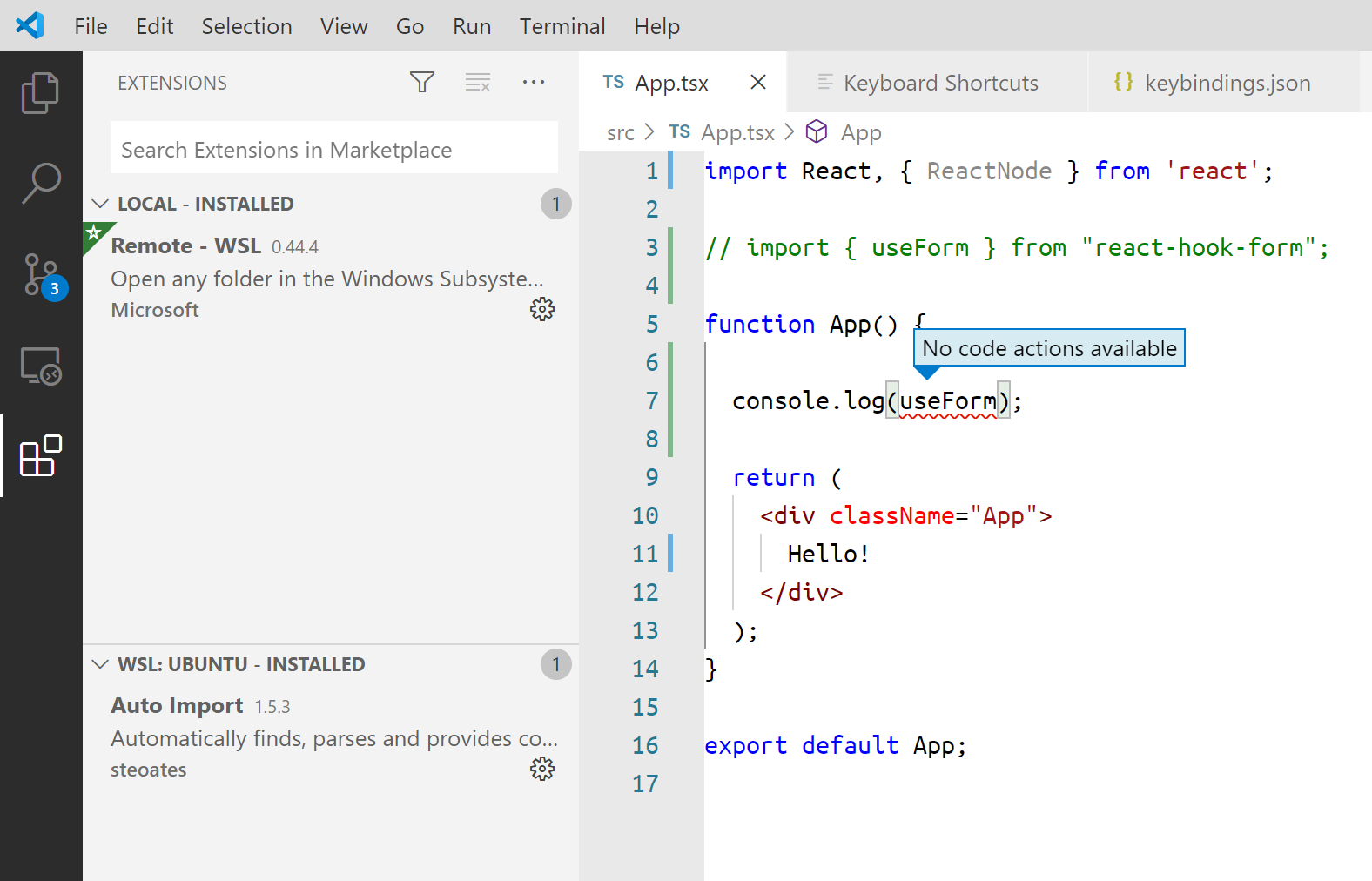Open the Extensions views and more actions menu
Viewport: 1372px width, 881px height.
pyautogui.click(x=534, y=83)
